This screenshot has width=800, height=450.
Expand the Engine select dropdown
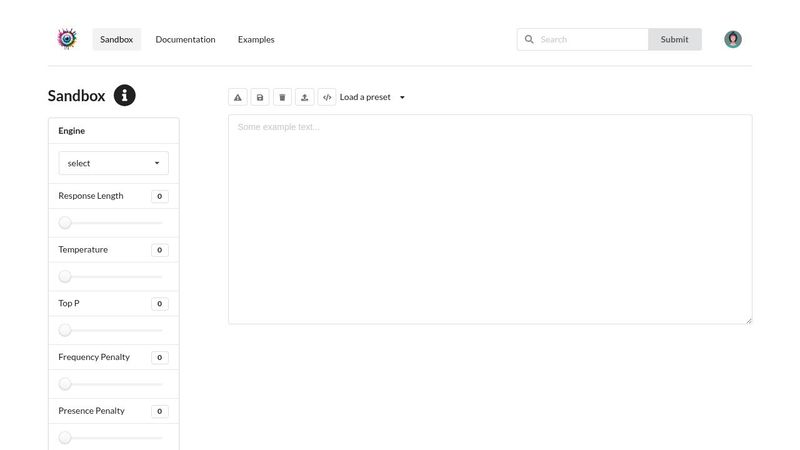[113, 163]
